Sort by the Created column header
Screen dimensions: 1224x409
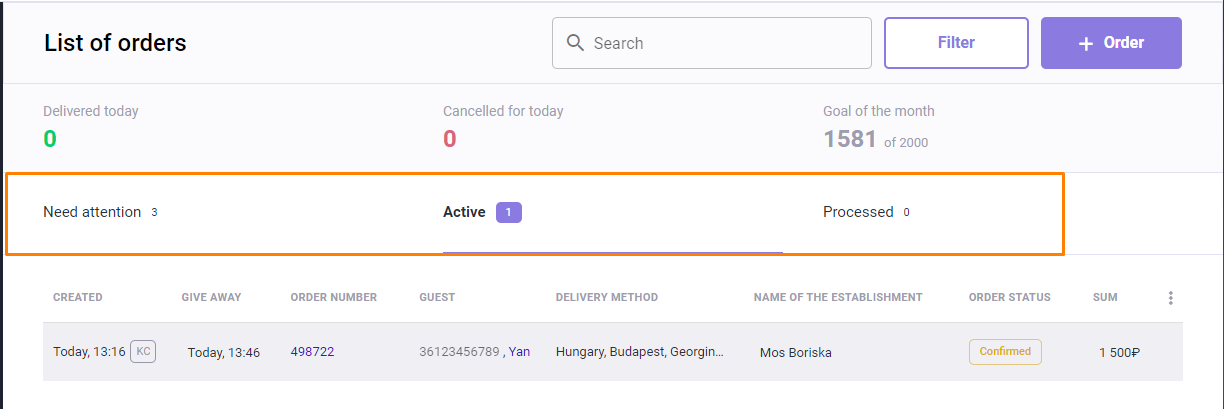tap(78, 297)
